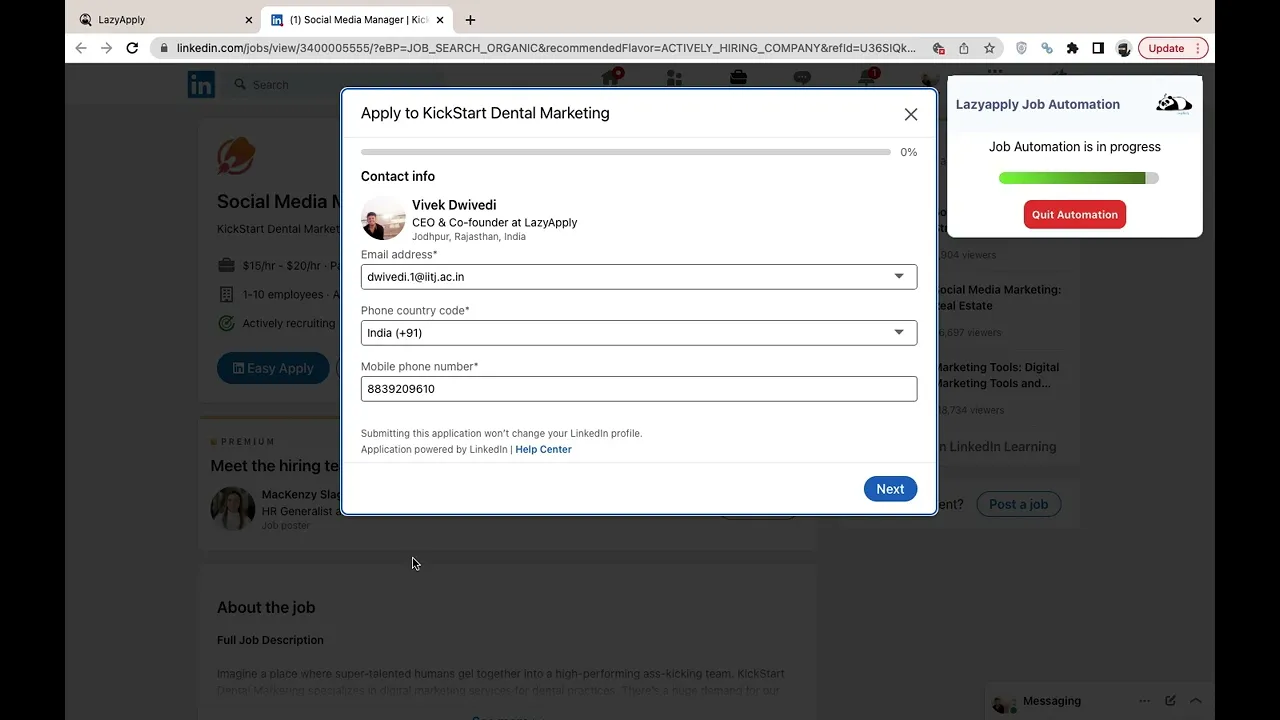Open the Help Center link
The image size is (1280, 720).
click(543, 450)
